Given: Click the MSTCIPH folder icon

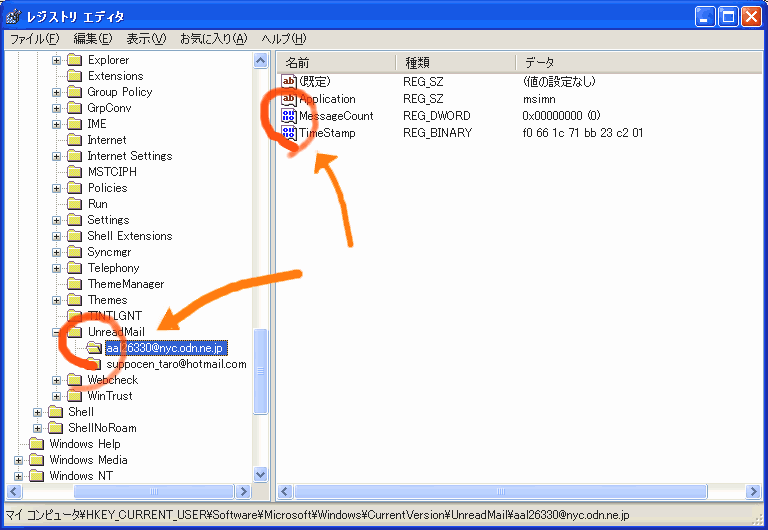Looking at the screenshot, I should coord(74,172).
